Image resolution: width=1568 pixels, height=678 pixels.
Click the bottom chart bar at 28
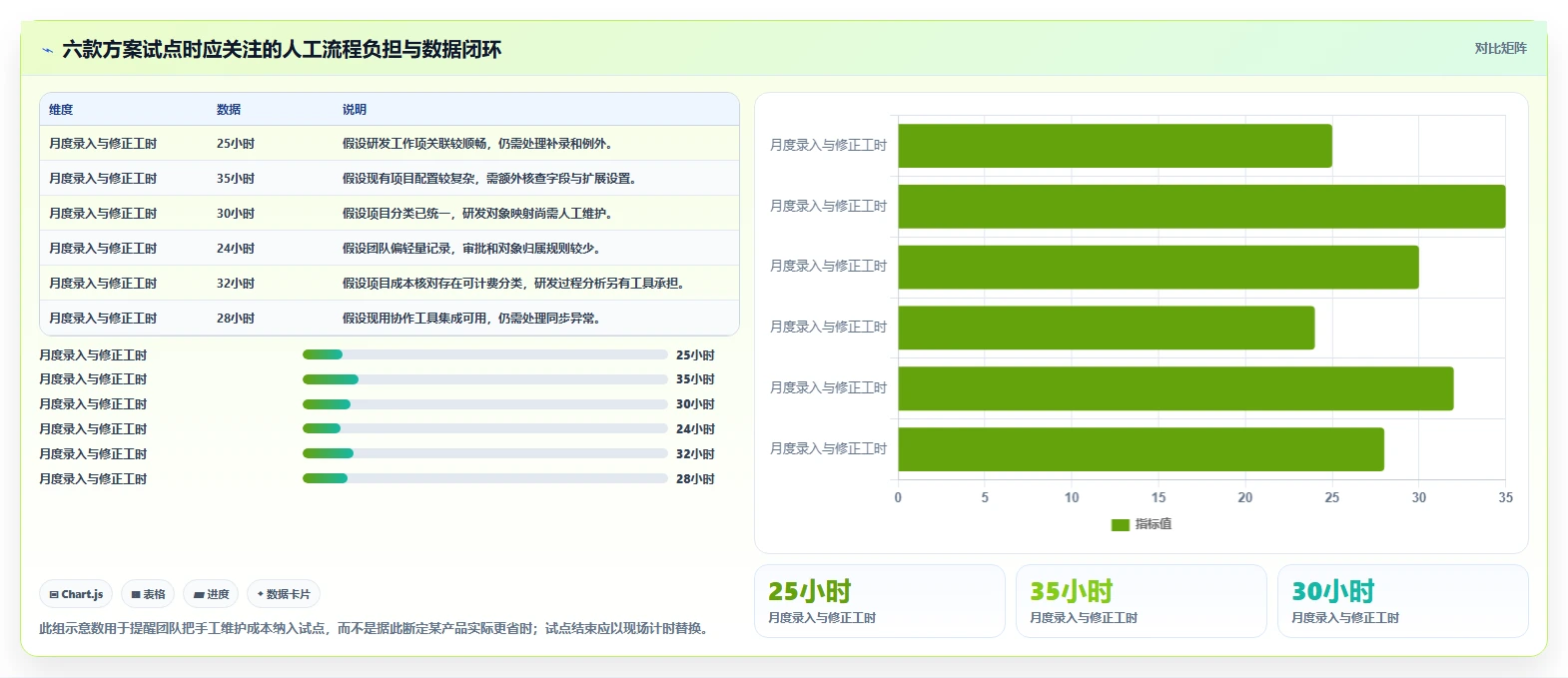click(x=1141, y=449)
